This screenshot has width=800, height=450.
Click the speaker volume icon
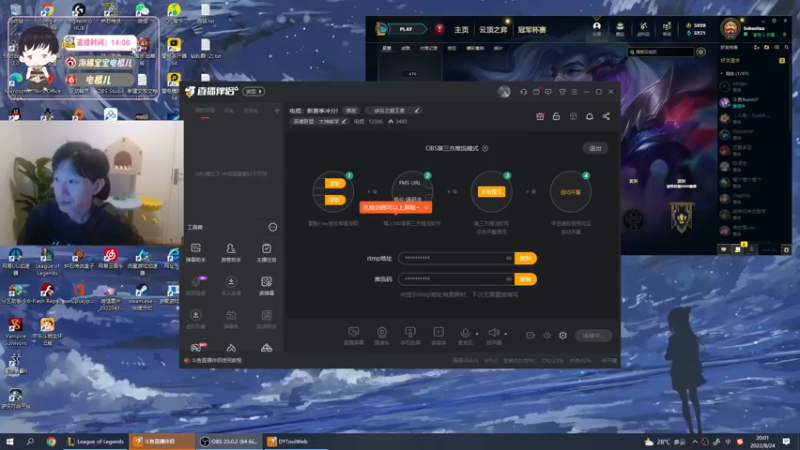[493, 335]
